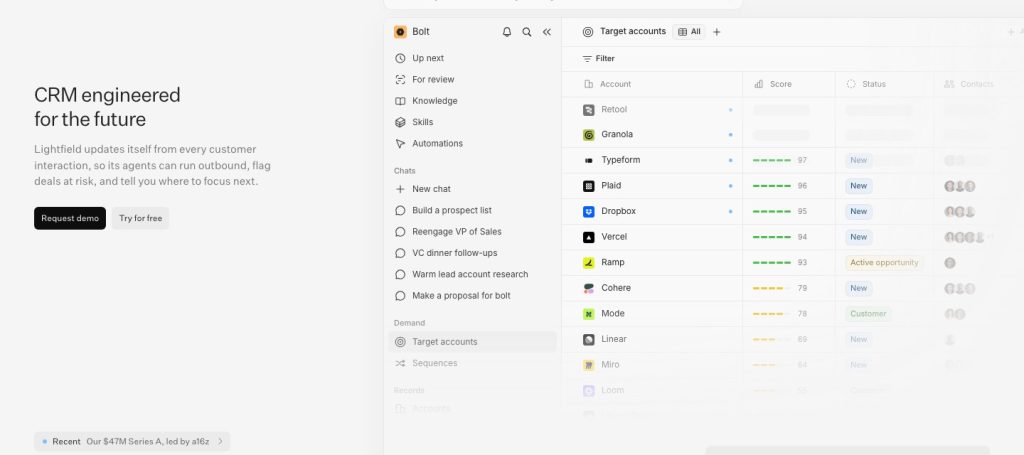Click the Mode account logo
The image size is (1024, 455).
[588, 314]
